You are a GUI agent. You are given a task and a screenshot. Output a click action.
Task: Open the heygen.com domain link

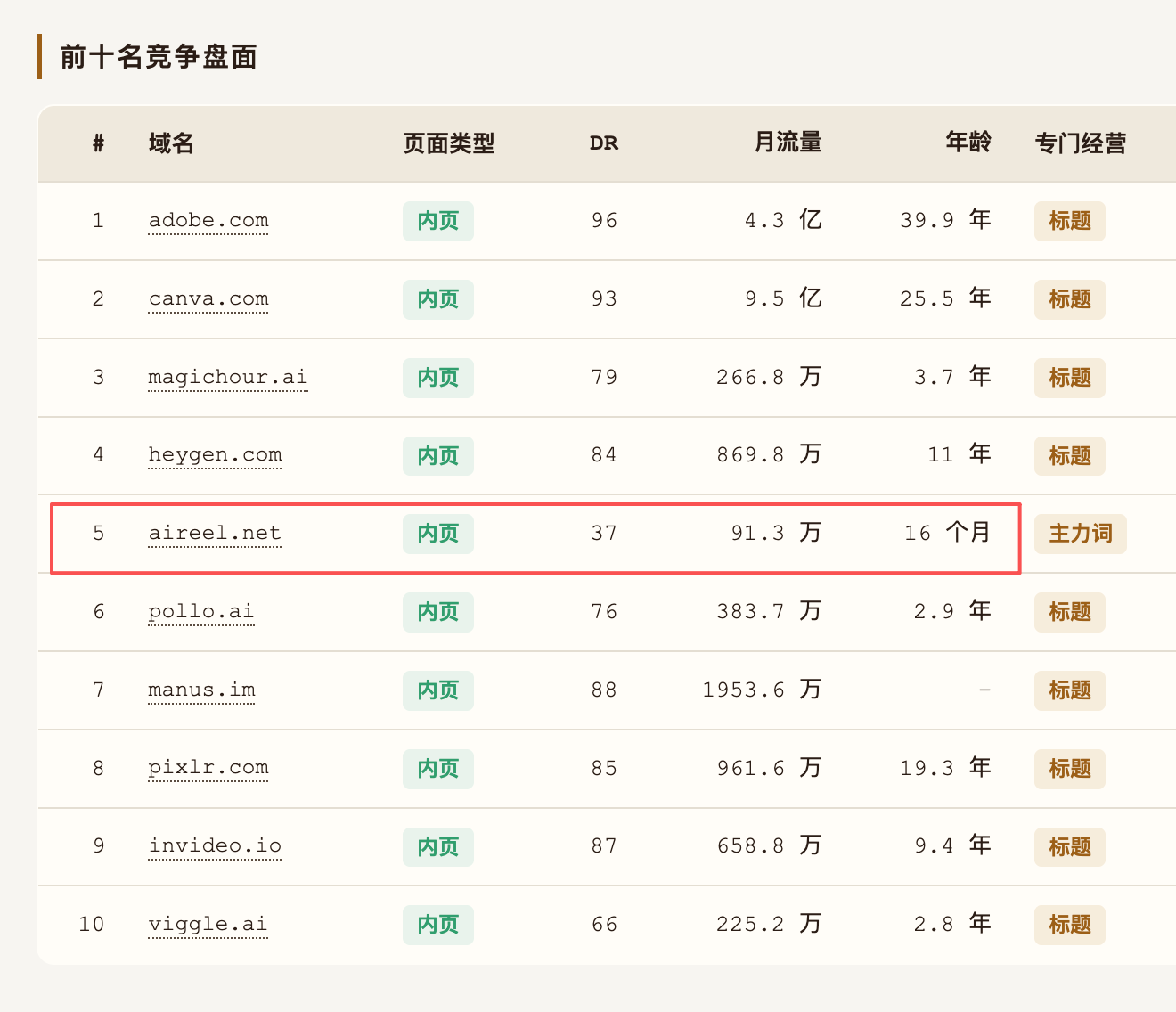pyautogui.click(x=215, y=455)
